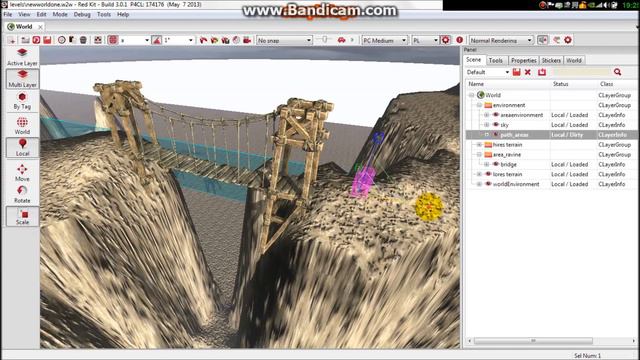Click the speaker sound toggle icon
This screenshot has height=360, width=640.
542,40
